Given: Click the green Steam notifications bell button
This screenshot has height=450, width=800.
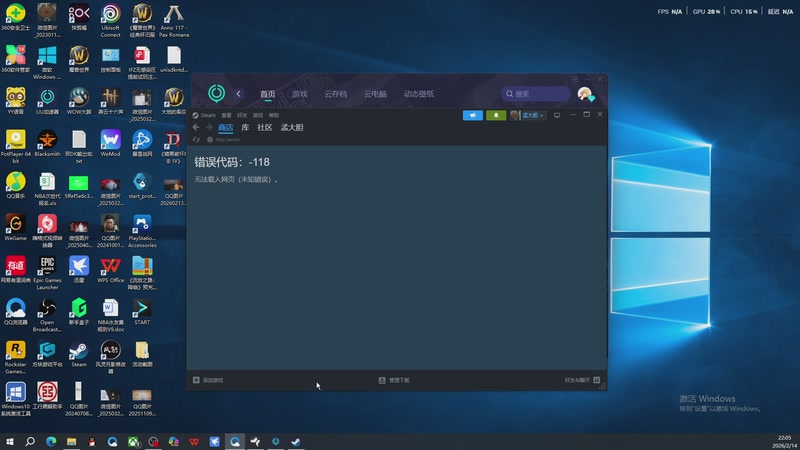Looking at the screenshot, I should pos(496,115).
